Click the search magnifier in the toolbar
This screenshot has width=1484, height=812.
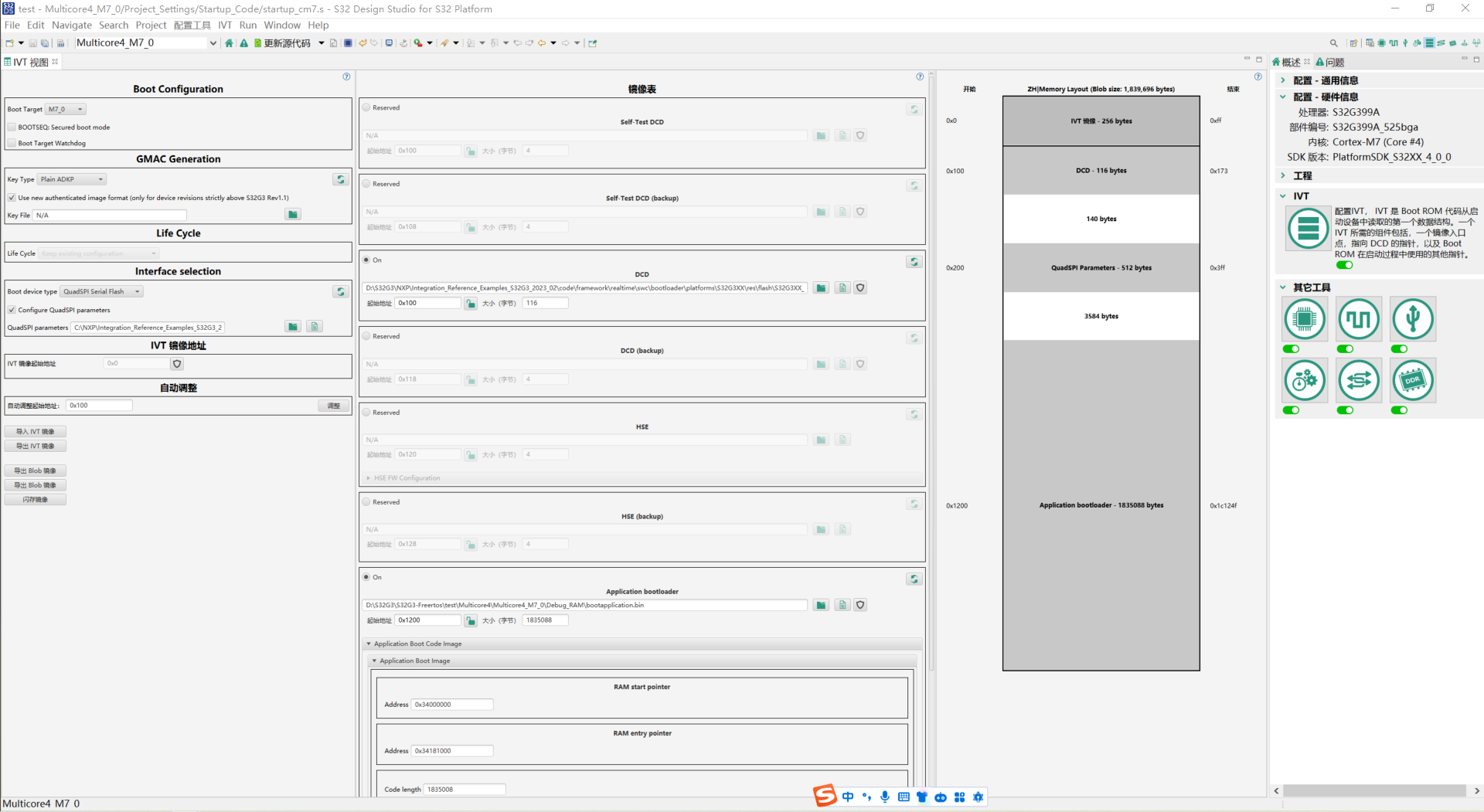click(1333, 43)
